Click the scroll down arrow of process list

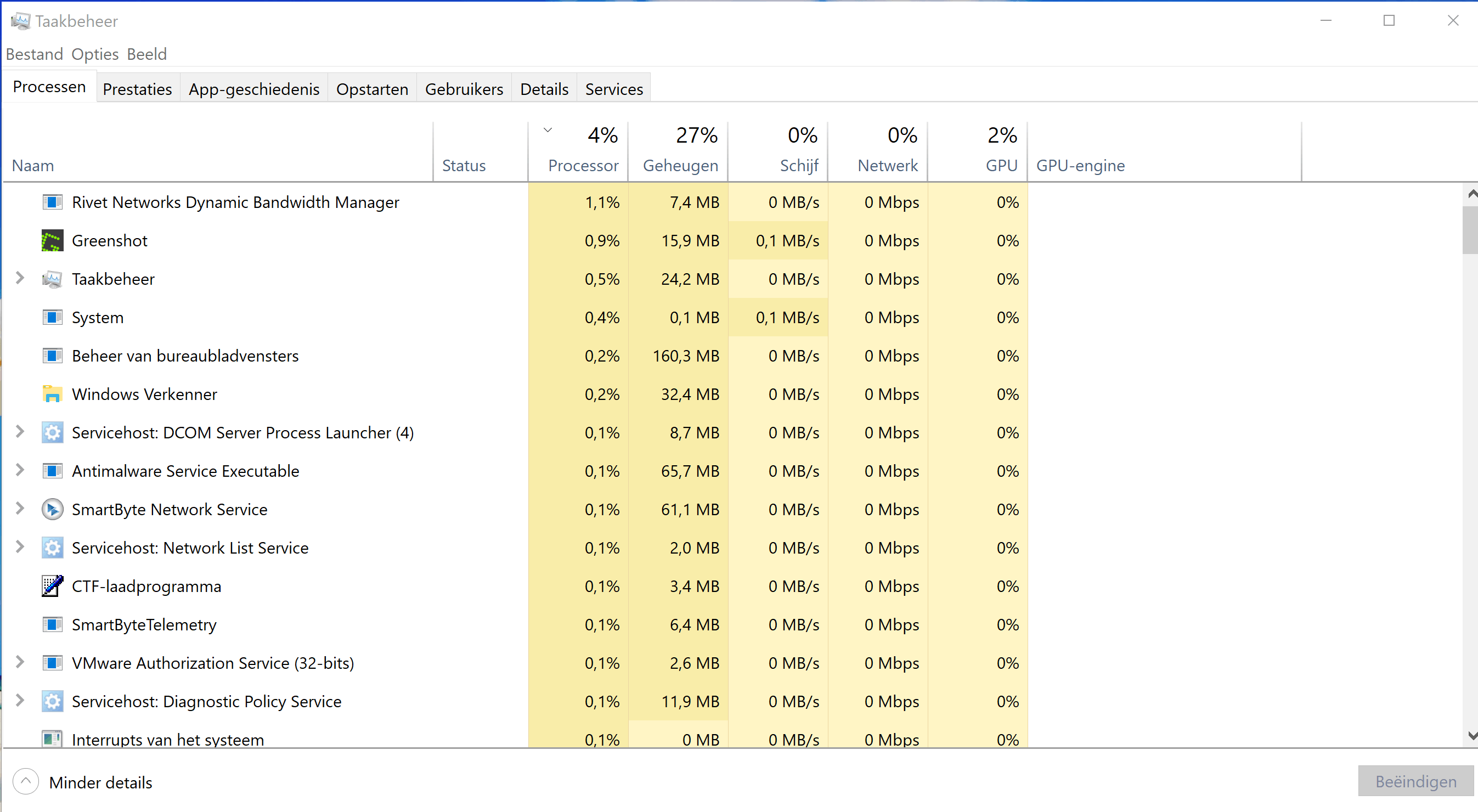point(1471,735)
